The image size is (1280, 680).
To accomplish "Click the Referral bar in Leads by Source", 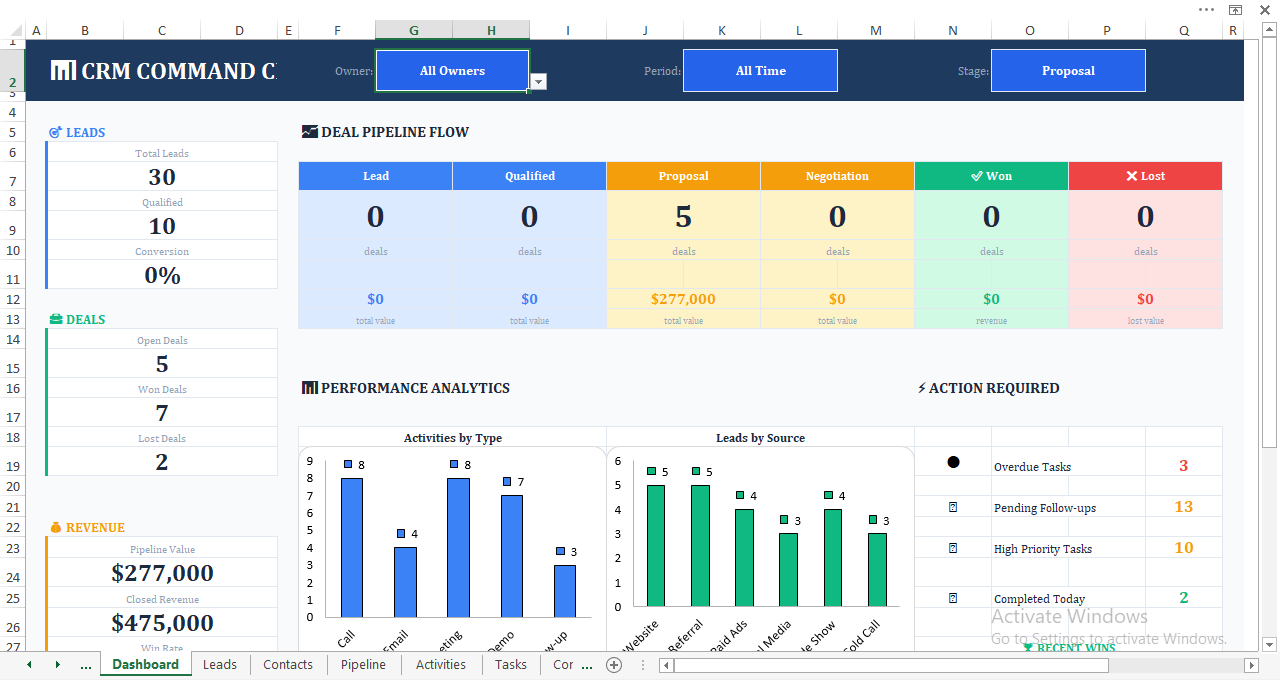I will (700, 546).
